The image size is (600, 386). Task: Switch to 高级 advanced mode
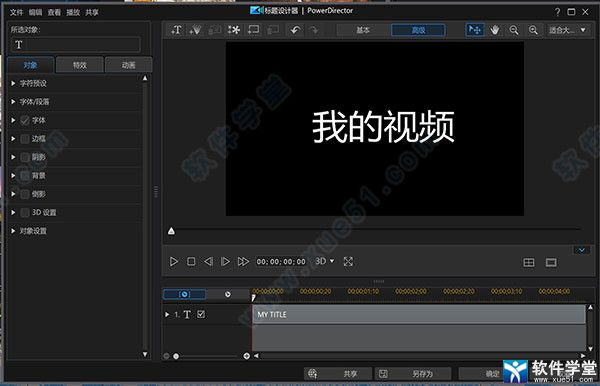click(418, 30)
